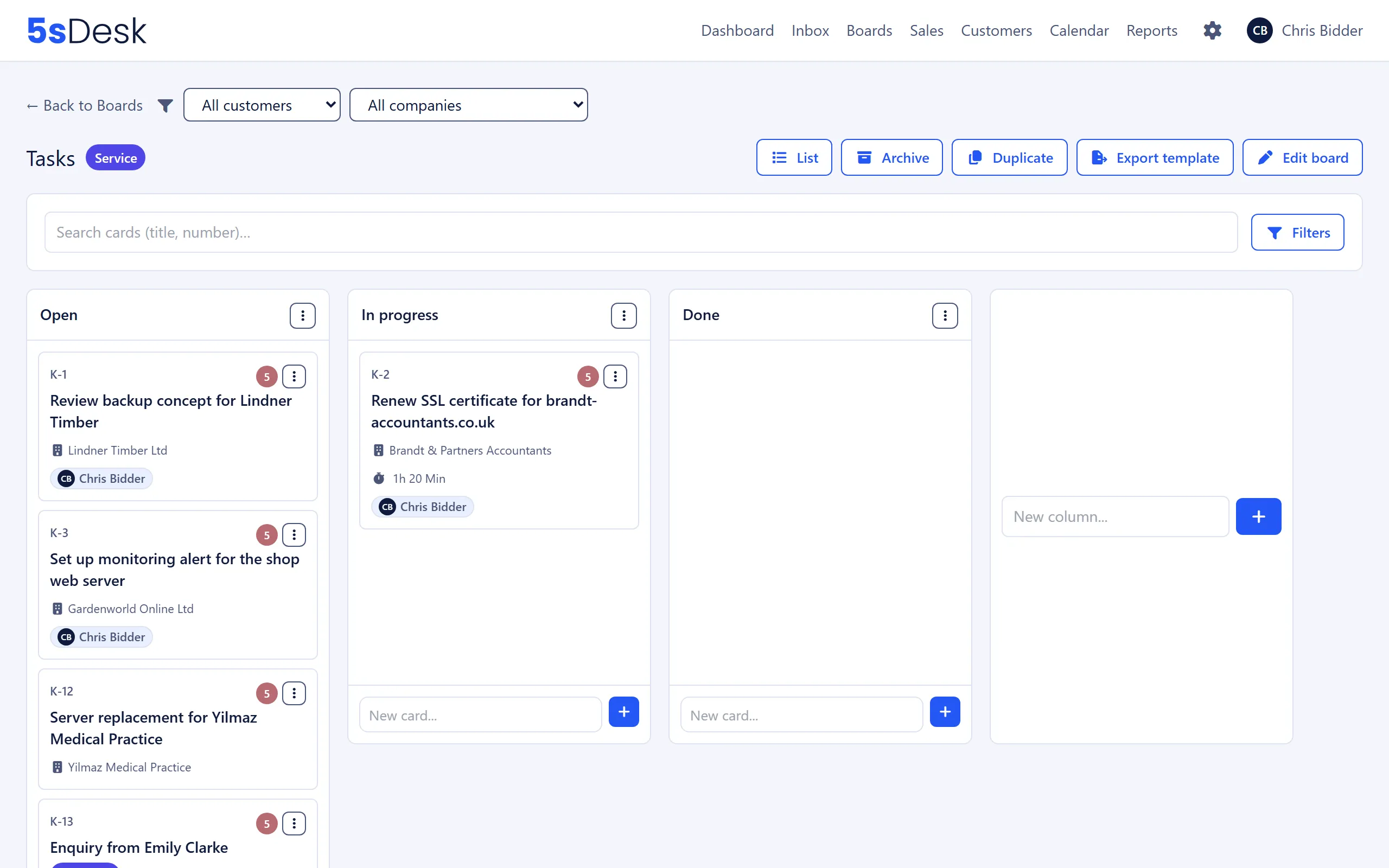Go to Dashboard in navigation
This screenshot has height=868, width=1389.
click(x=737, y=30)
